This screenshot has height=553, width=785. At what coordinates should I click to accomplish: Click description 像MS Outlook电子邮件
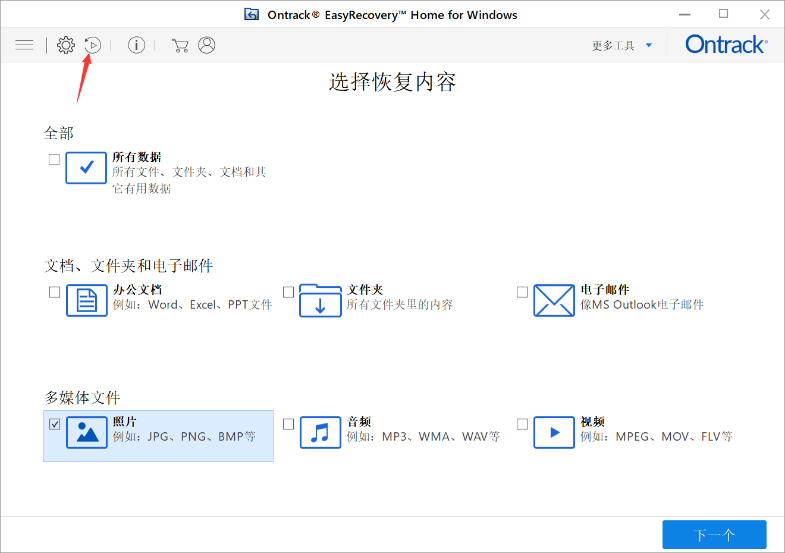[642, 305]
